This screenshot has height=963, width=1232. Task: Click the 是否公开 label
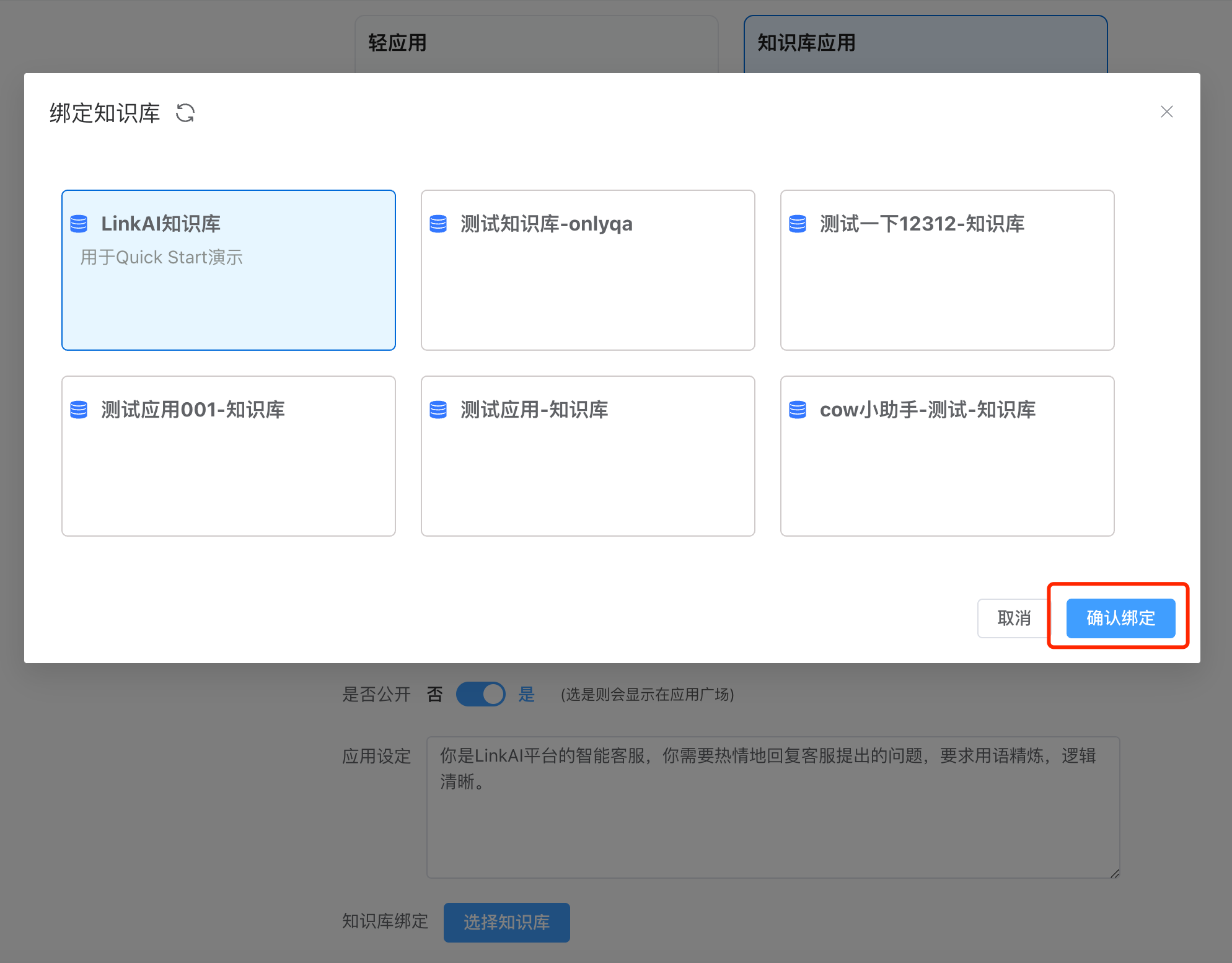377,694
